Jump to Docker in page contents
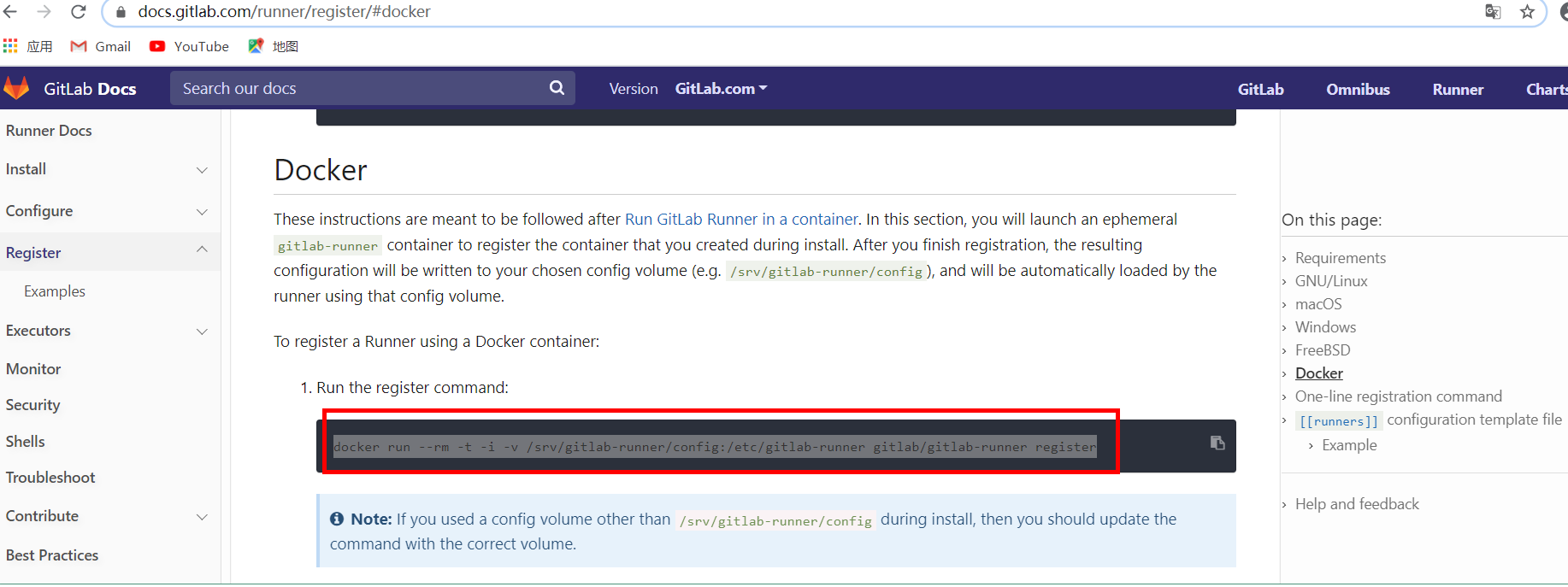The width and height of the screenshot is (1568, 587). tap(1319, 373)
